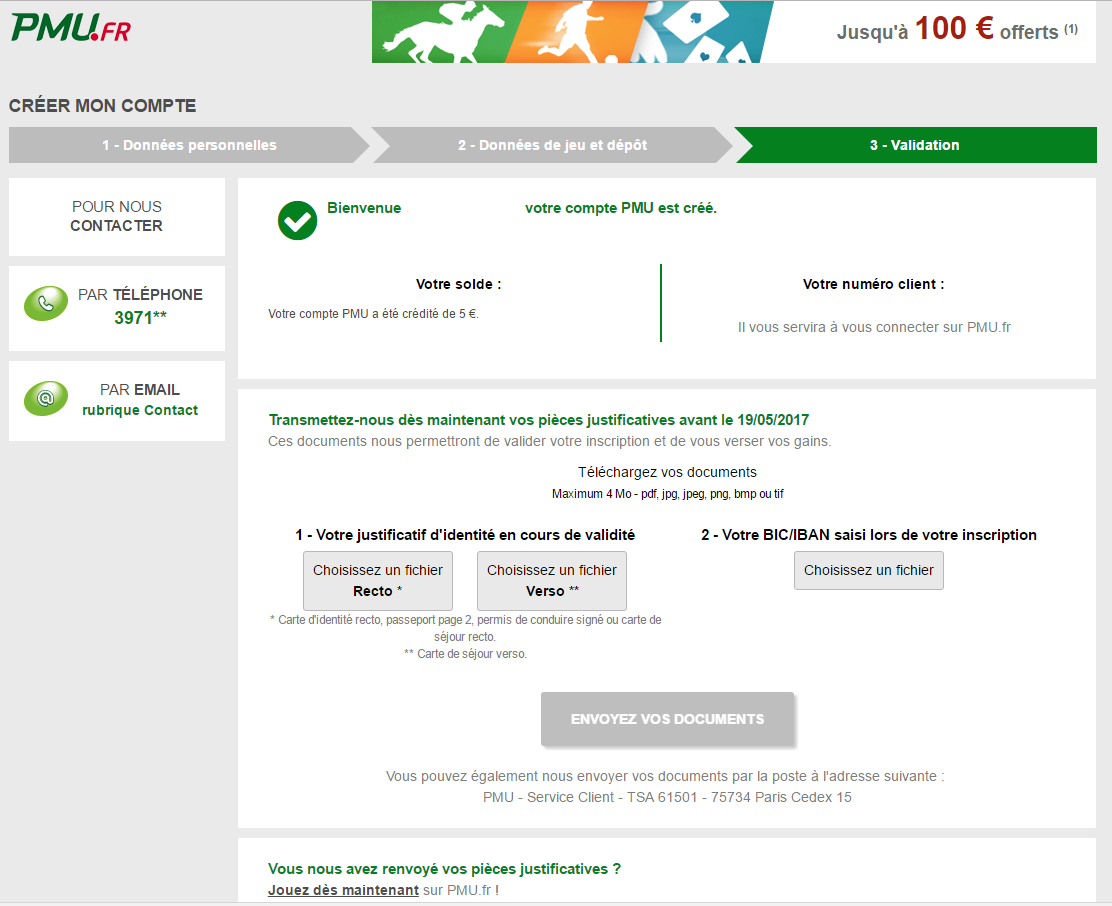Click the PMU.fr logo
The width and height of the screenshot is (1112, 906).
(x=70, y=27)
